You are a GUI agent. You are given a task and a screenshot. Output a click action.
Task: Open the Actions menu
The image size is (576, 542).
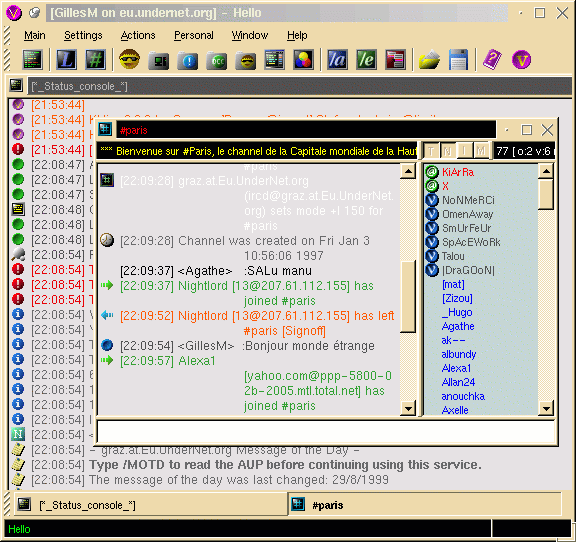pos(138,35)
